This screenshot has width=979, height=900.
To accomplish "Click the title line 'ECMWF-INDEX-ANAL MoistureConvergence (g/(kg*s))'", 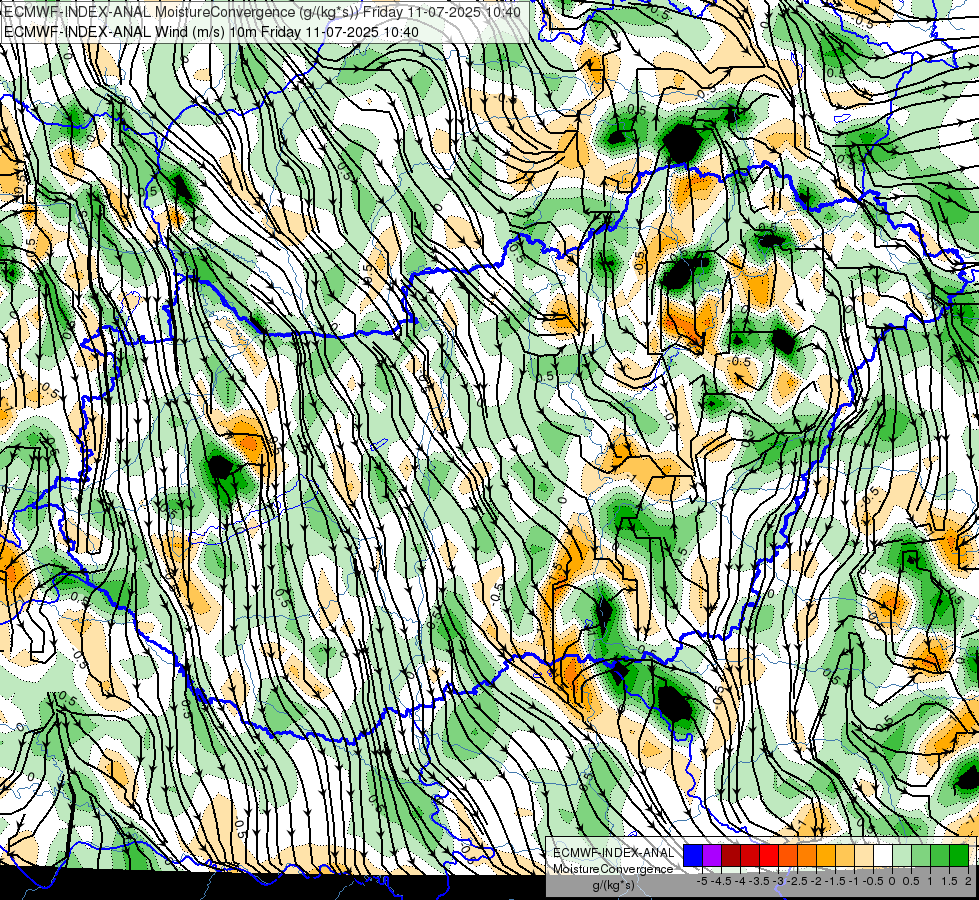I will point(180,12).
